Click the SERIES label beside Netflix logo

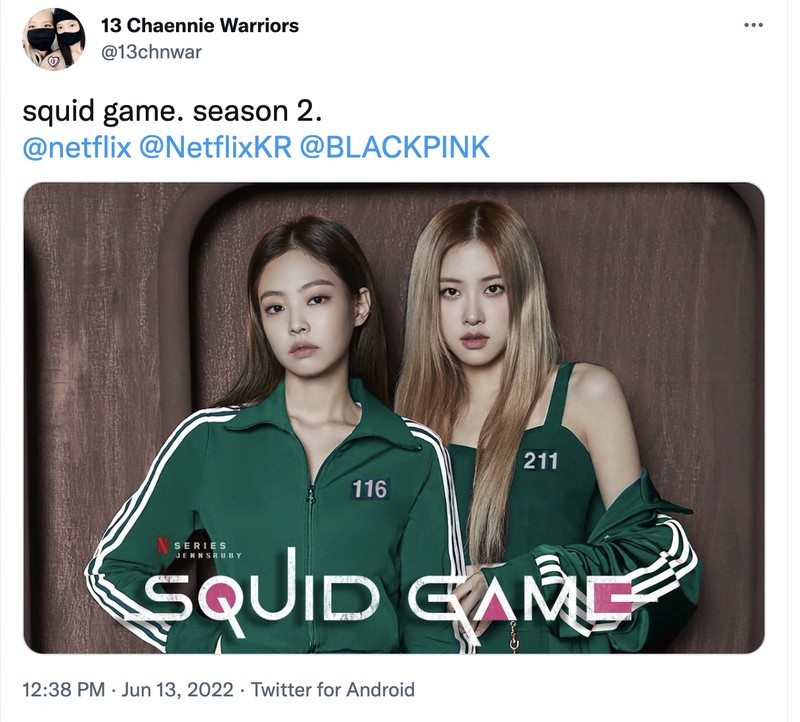click(201, 546)
